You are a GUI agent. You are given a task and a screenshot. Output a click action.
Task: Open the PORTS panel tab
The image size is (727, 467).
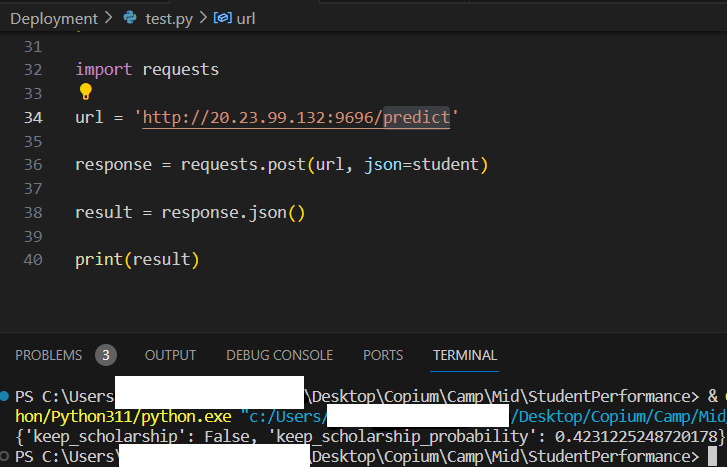coord(383,355)
